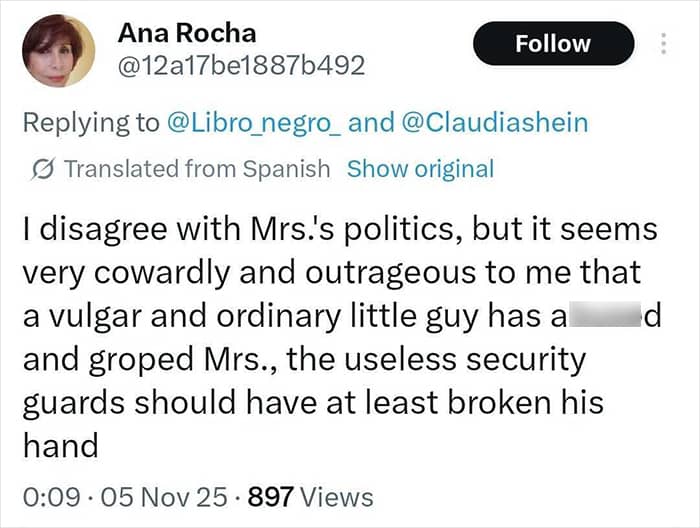Click the Follow button
This screenshot has width=700, height=528.
(x=554, y=43)
